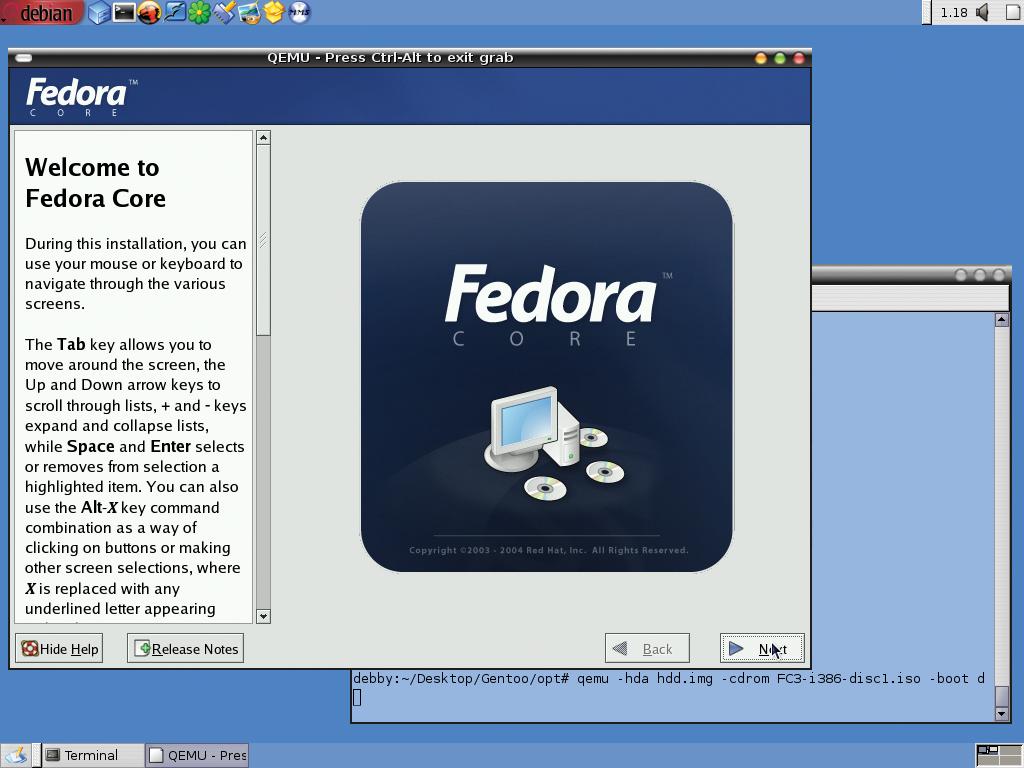Click the help panel vertical scrollbar thumb

[263, 240]
